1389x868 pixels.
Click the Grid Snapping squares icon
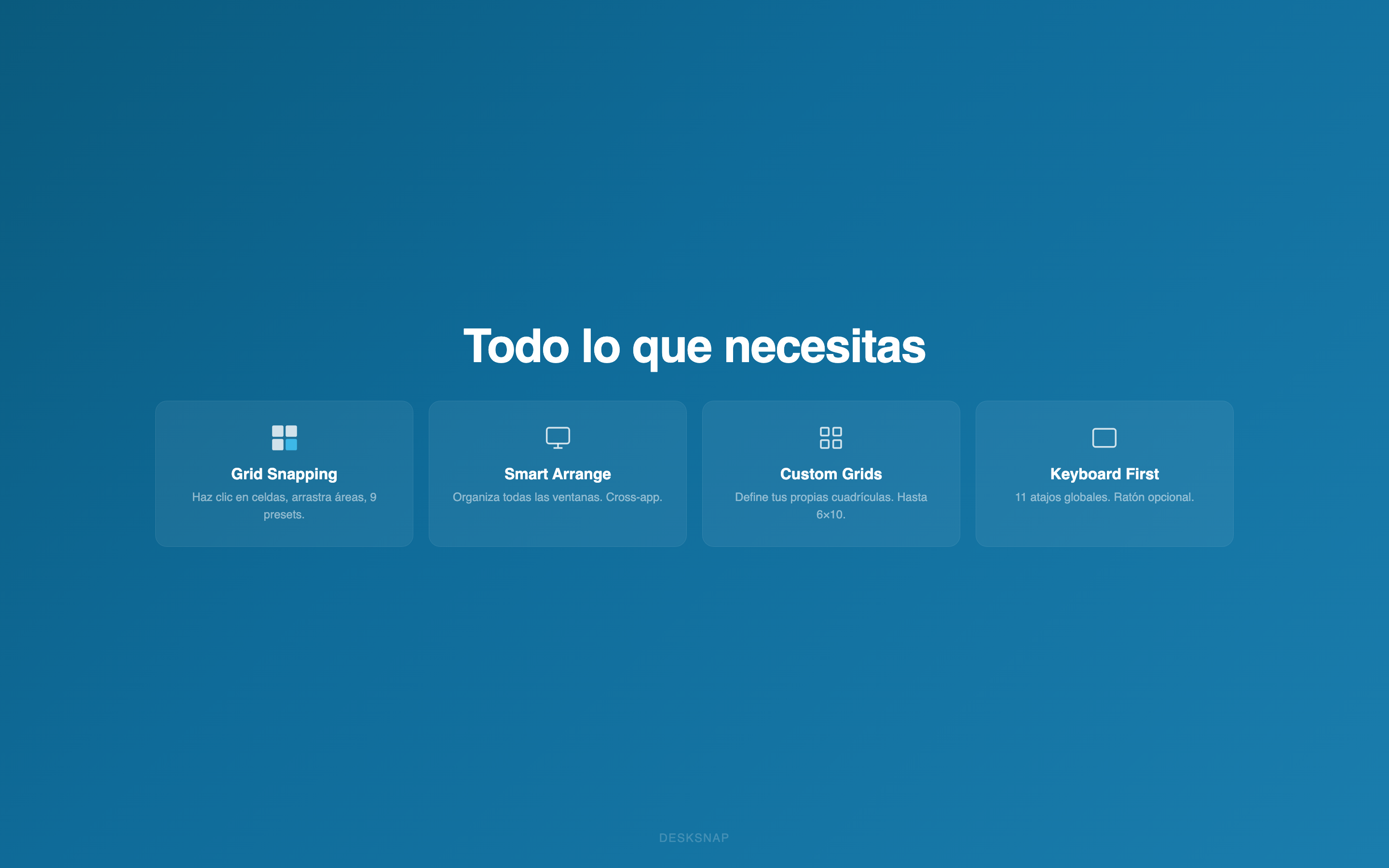pos(284,437)
